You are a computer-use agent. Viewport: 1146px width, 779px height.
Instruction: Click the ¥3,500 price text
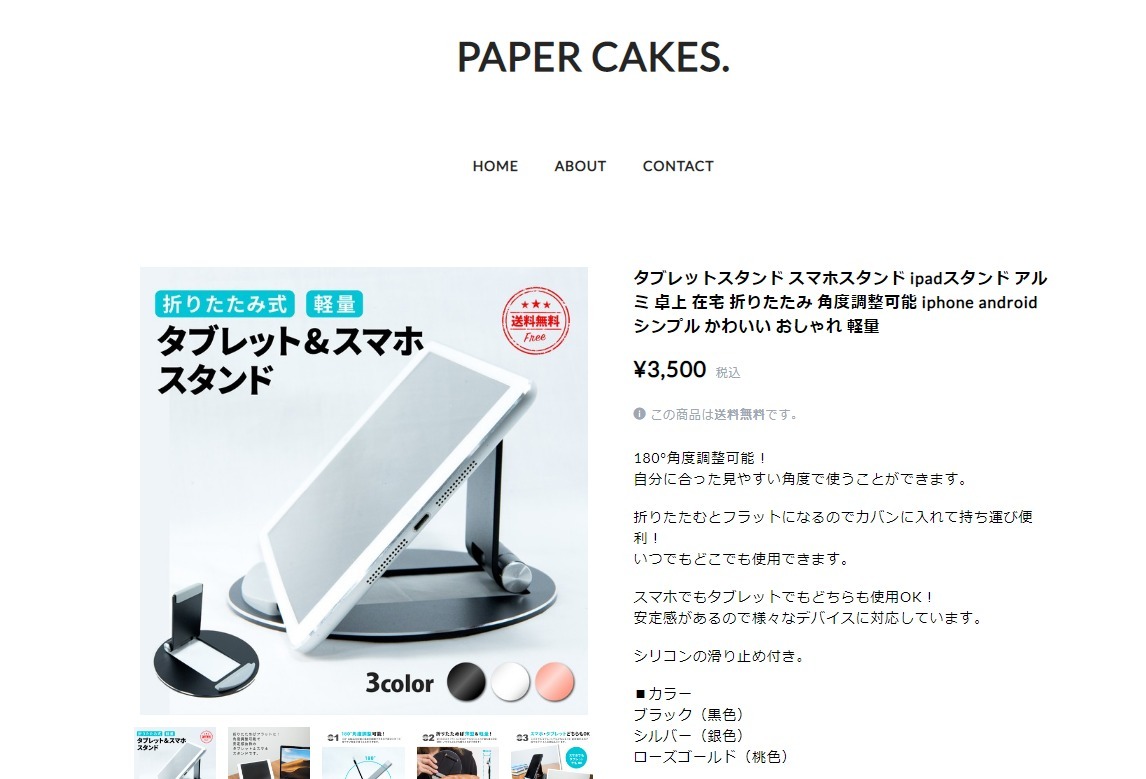(x=669, y=369)
